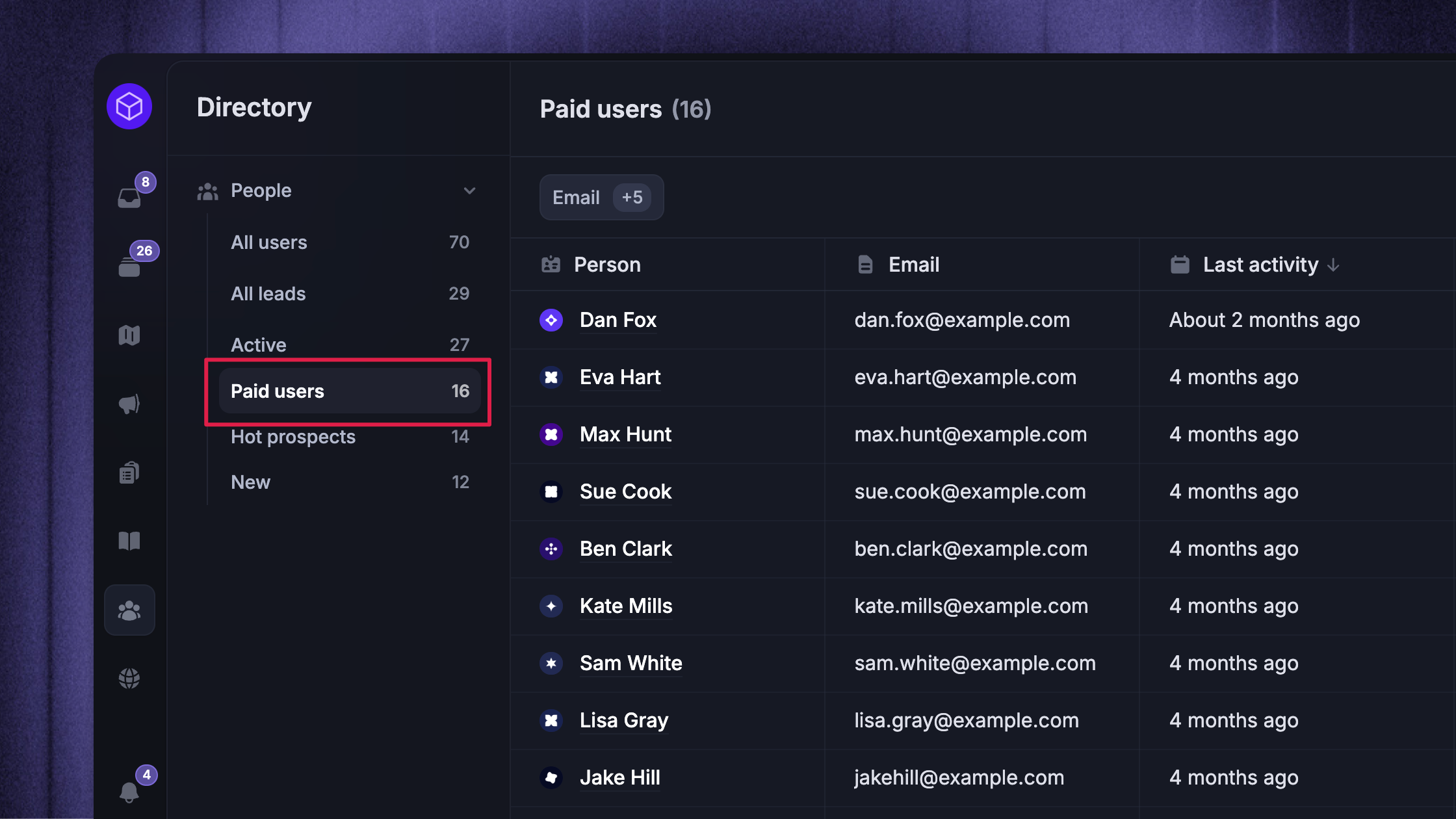Click the Email column document icon
Image resolution: width=1456 pixels, height=819 pixels.
pos(865,265)
